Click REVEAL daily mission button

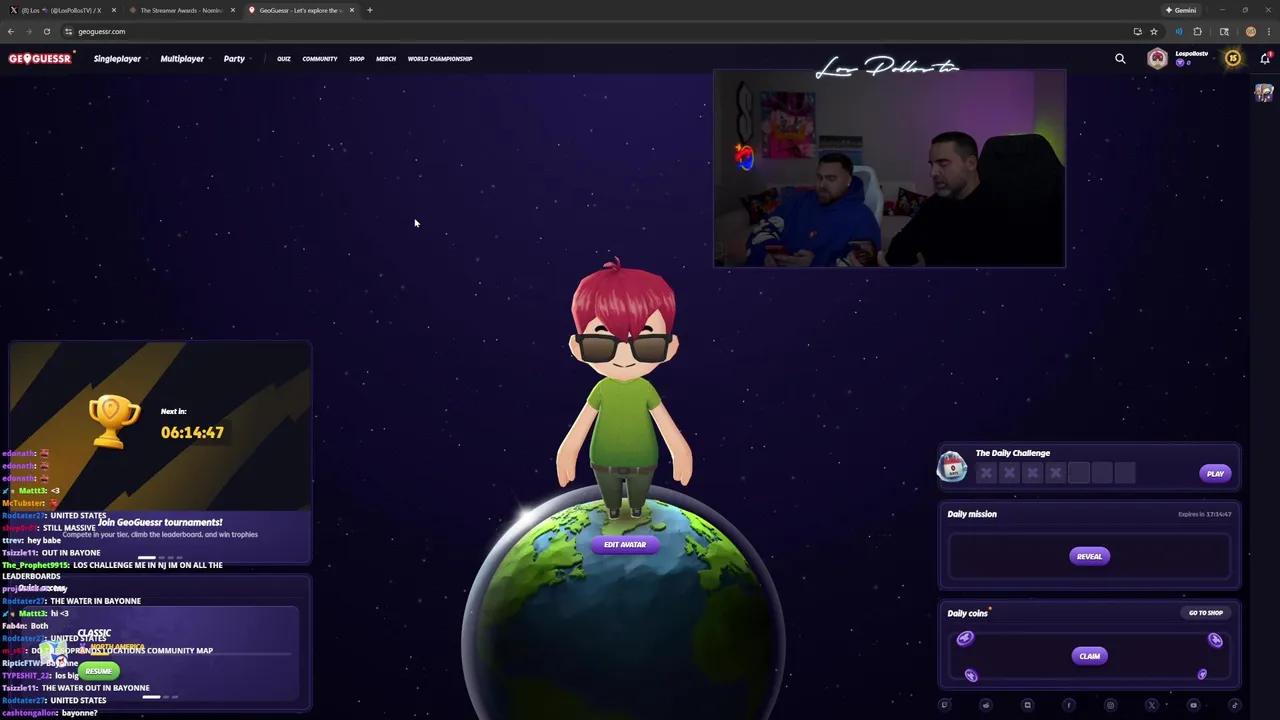[x=1089, y=557]
